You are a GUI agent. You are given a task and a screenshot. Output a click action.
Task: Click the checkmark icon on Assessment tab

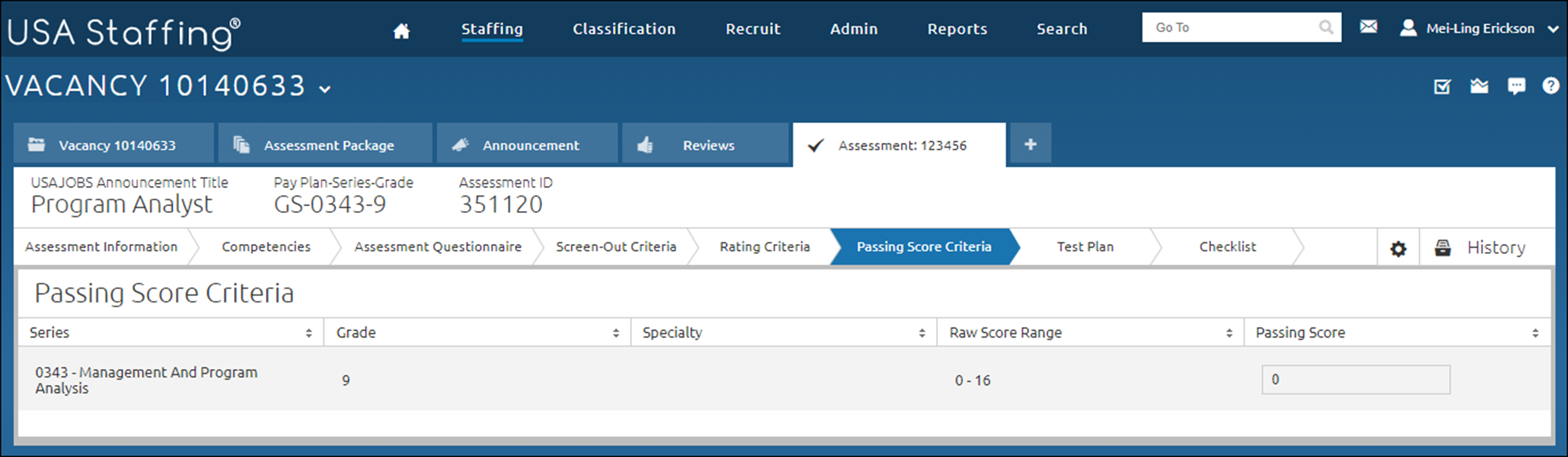pyautogui.click(x=815, y=145)
